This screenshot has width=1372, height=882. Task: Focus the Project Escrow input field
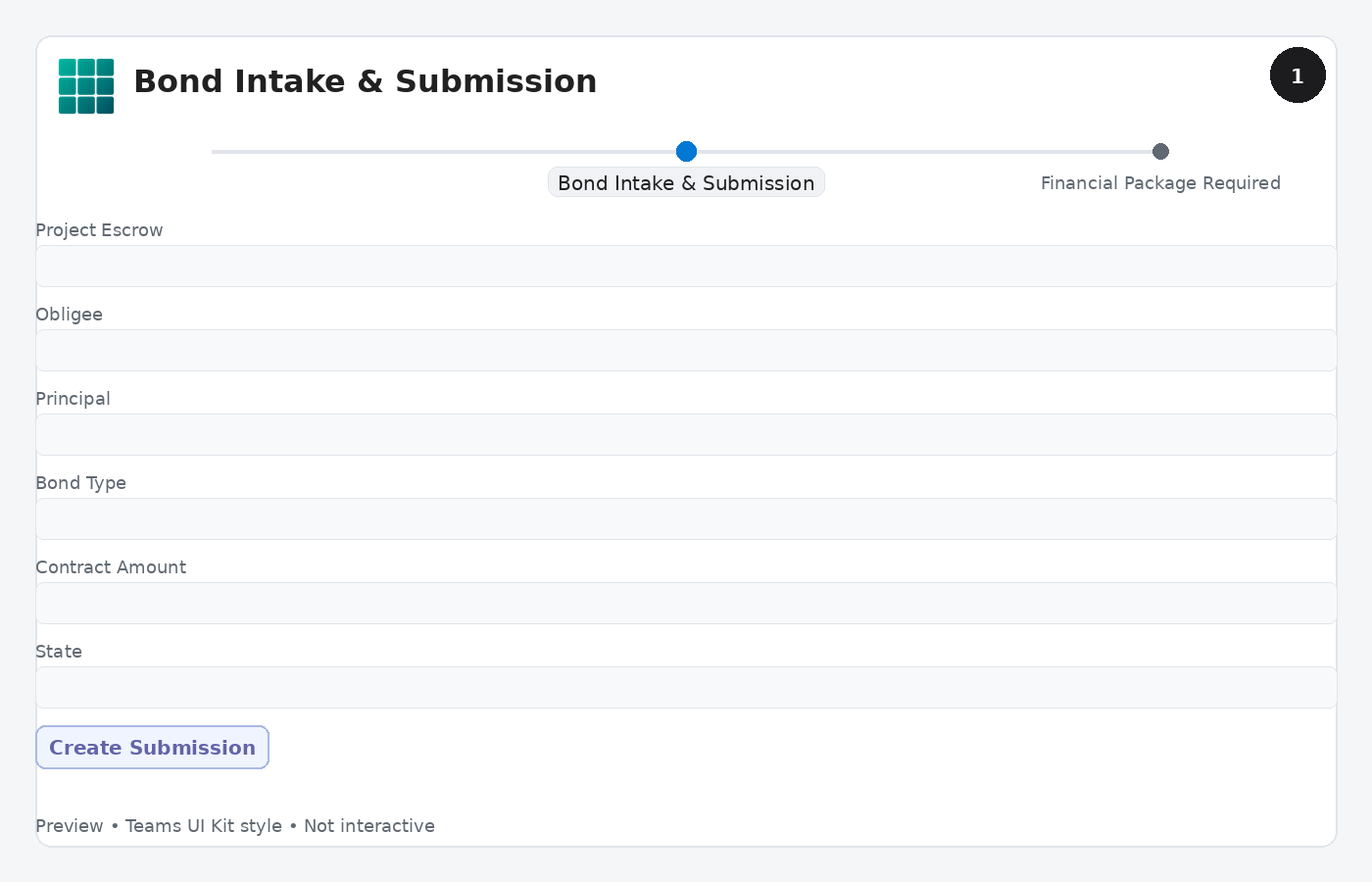[x=686, y=266]
